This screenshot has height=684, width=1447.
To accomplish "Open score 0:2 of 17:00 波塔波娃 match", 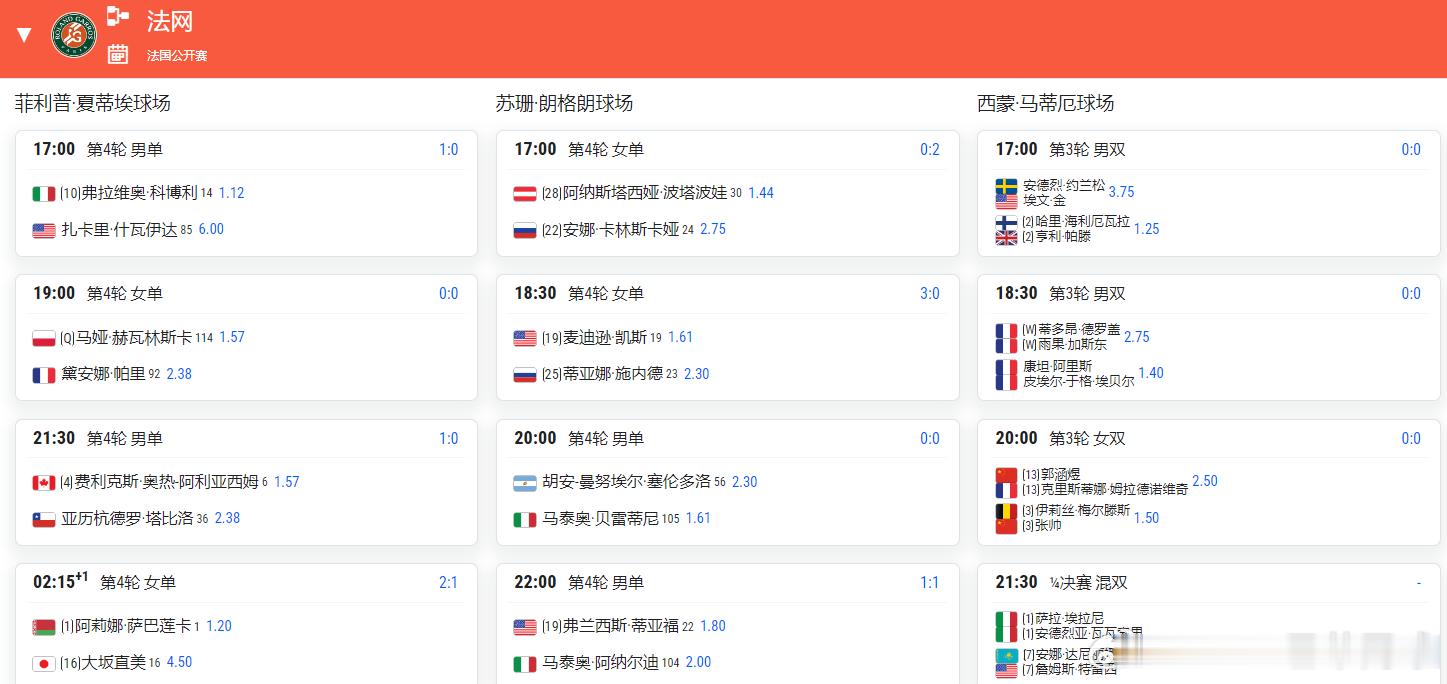I will tap(930, 150).
